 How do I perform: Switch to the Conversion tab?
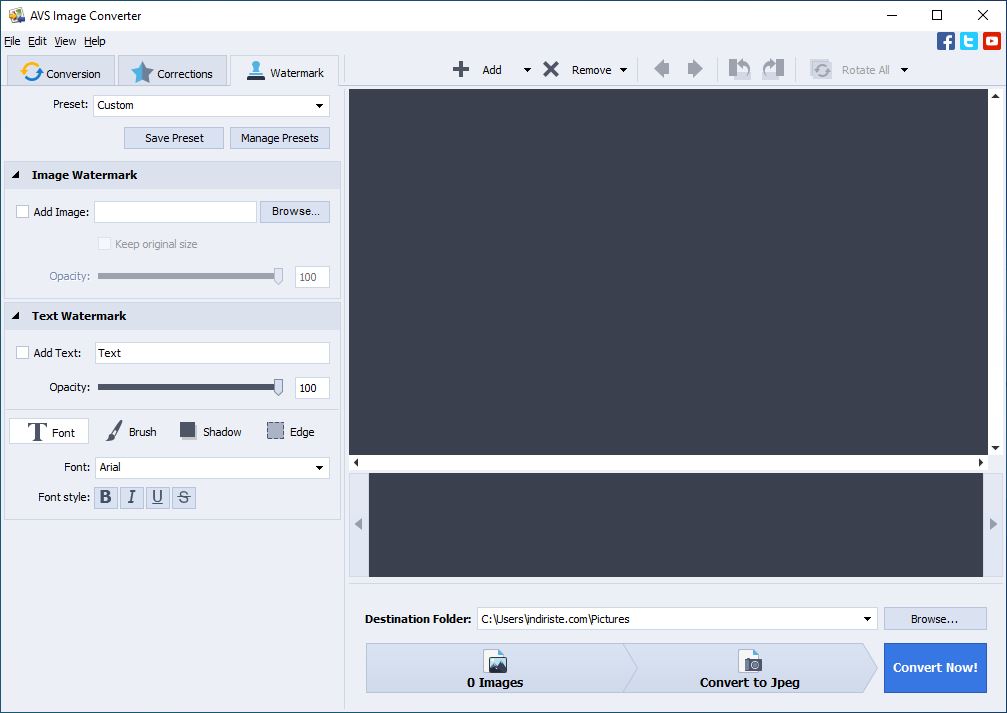coord(61,71)
